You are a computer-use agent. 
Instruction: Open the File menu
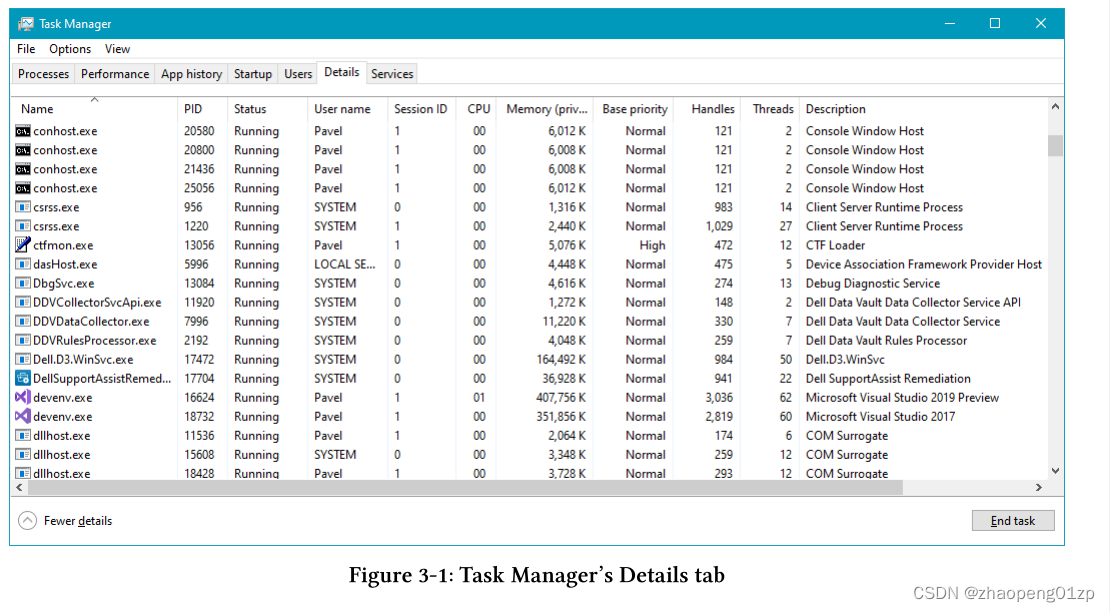(26, 49)
